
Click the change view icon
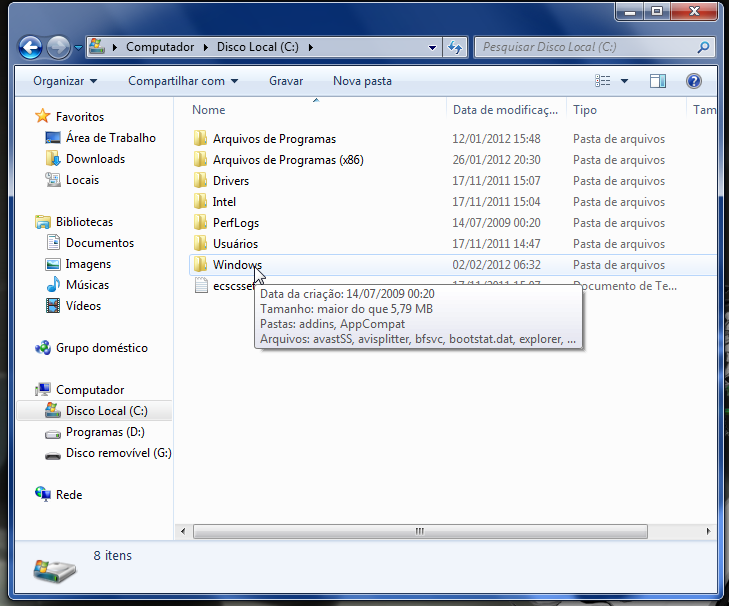tap(603, 81)
